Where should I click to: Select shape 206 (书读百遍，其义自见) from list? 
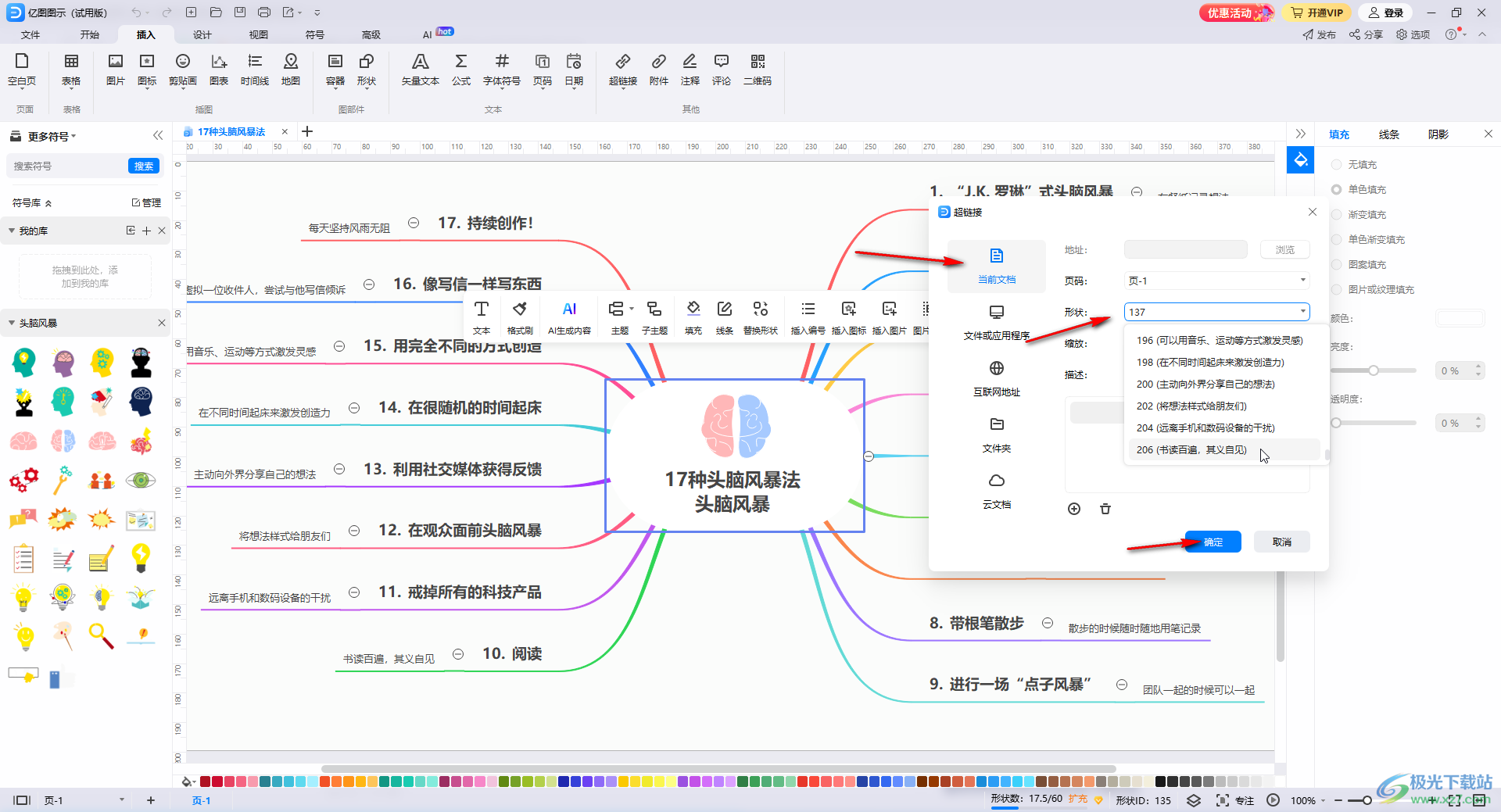tap(1223, 450)
